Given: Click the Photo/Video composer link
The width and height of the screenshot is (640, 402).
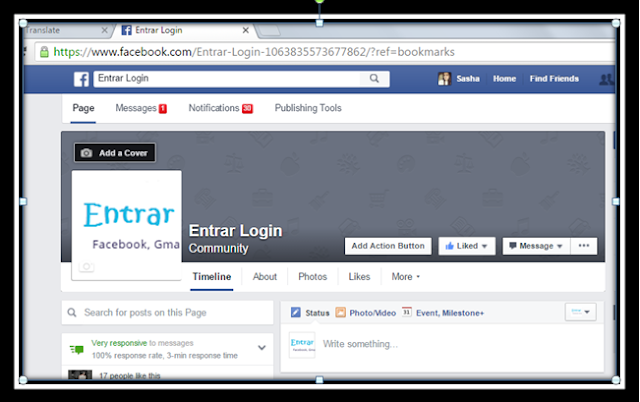Looking at the screenshot, I should (373, 313).
